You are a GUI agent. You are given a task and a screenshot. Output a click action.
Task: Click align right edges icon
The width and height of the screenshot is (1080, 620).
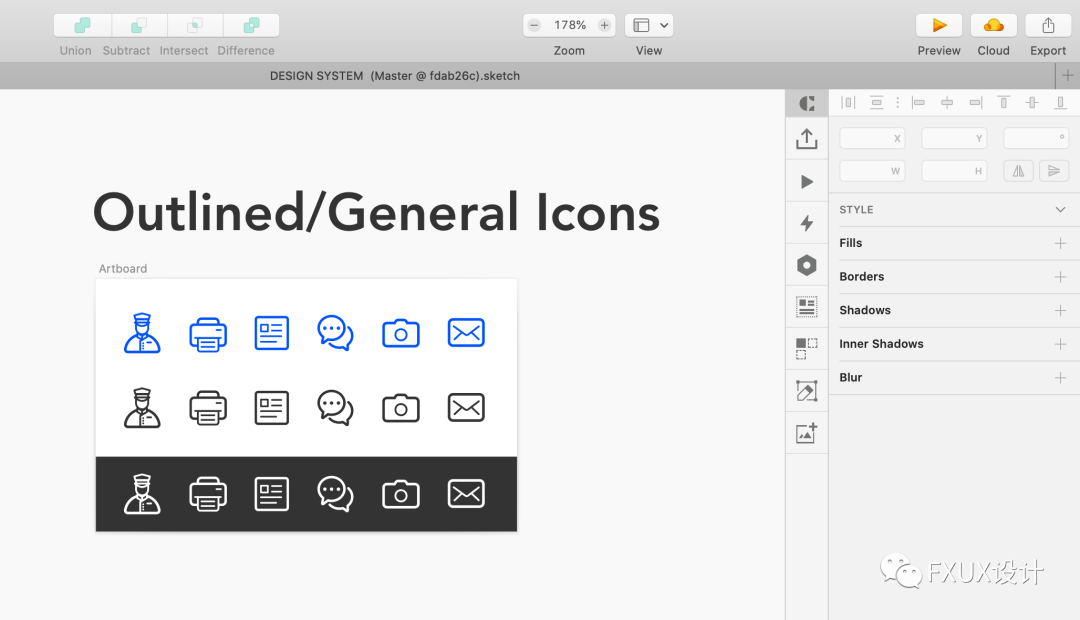(975, 103)
